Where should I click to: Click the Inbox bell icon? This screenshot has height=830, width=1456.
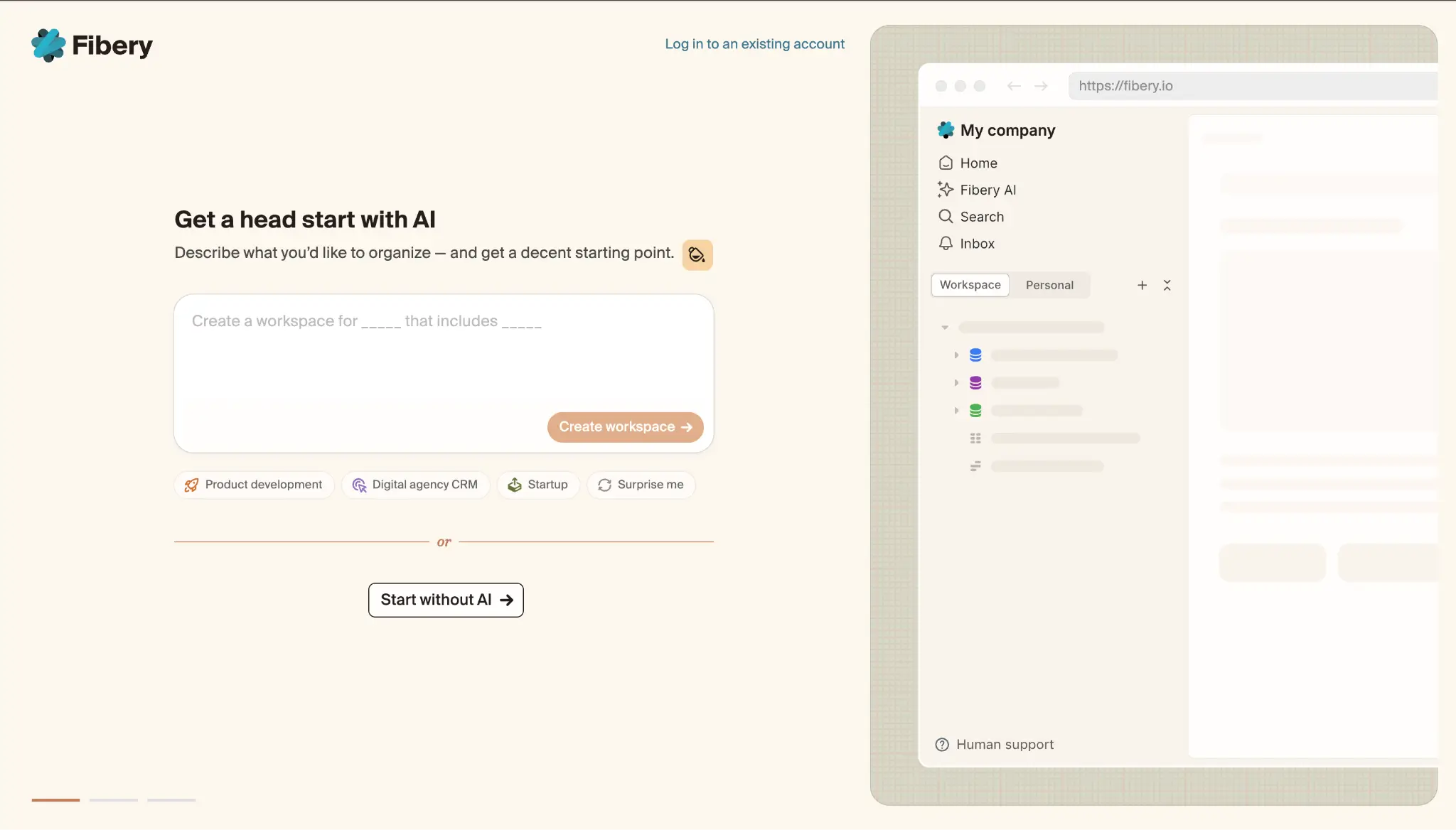point(946,244)
